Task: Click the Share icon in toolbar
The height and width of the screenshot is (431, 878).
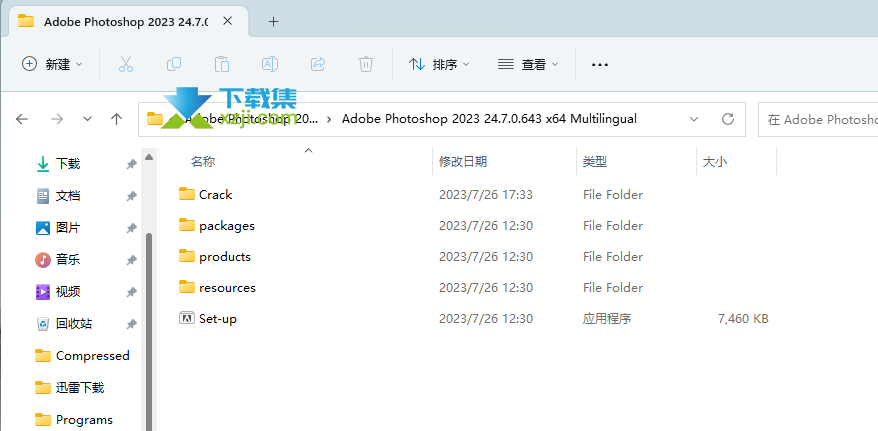Action: pos(318,64)
